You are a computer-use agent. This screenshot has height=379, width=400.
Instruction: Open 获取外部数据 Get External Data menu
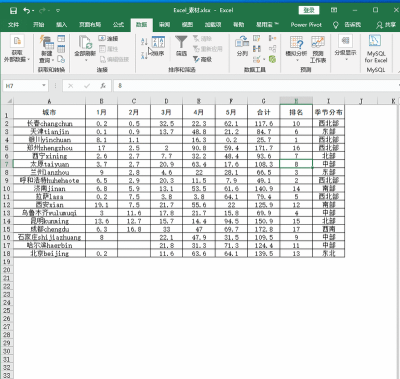pos(17,49)
